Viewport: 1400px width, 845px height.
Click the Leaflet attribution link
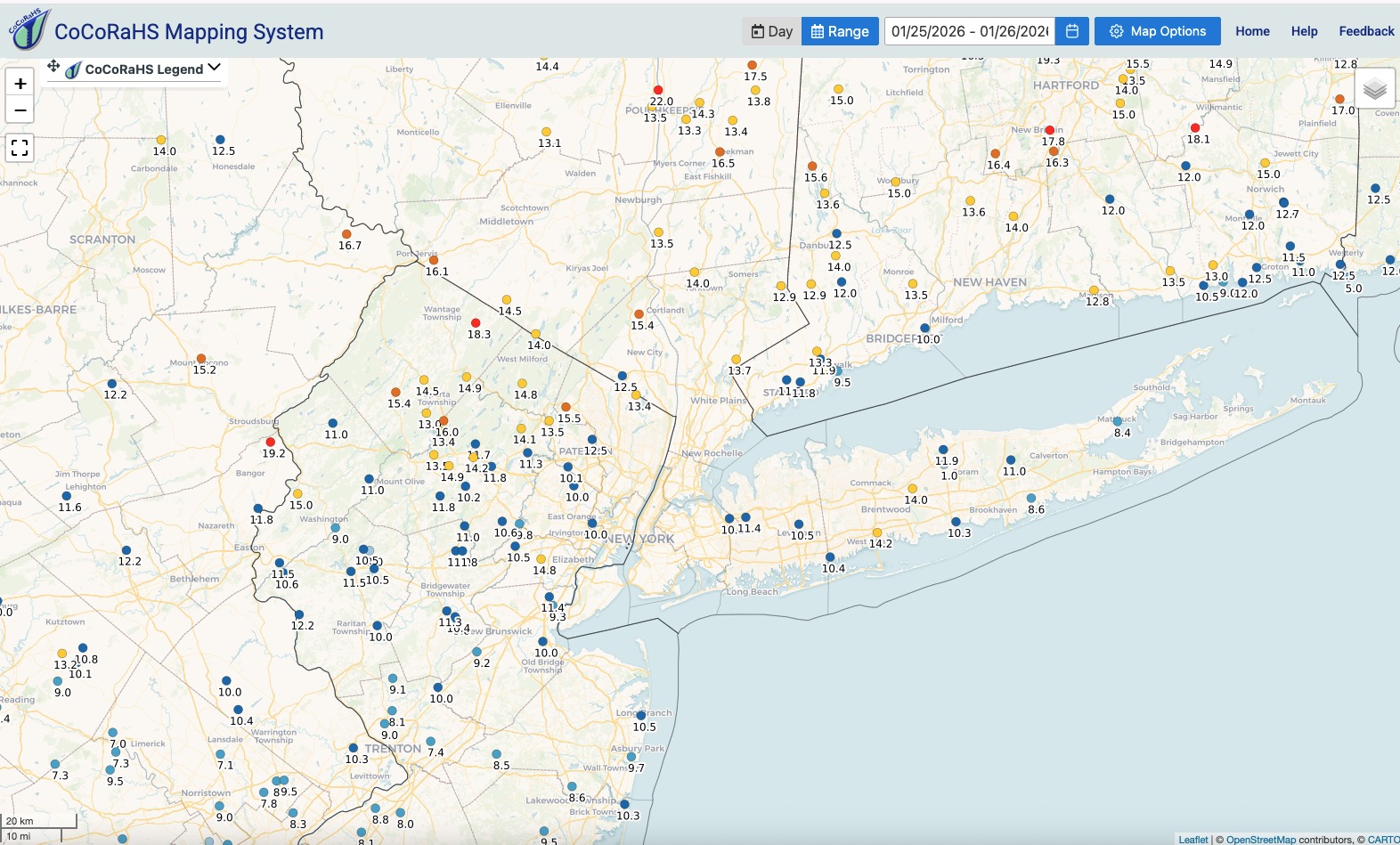(x=1192, y=839)
